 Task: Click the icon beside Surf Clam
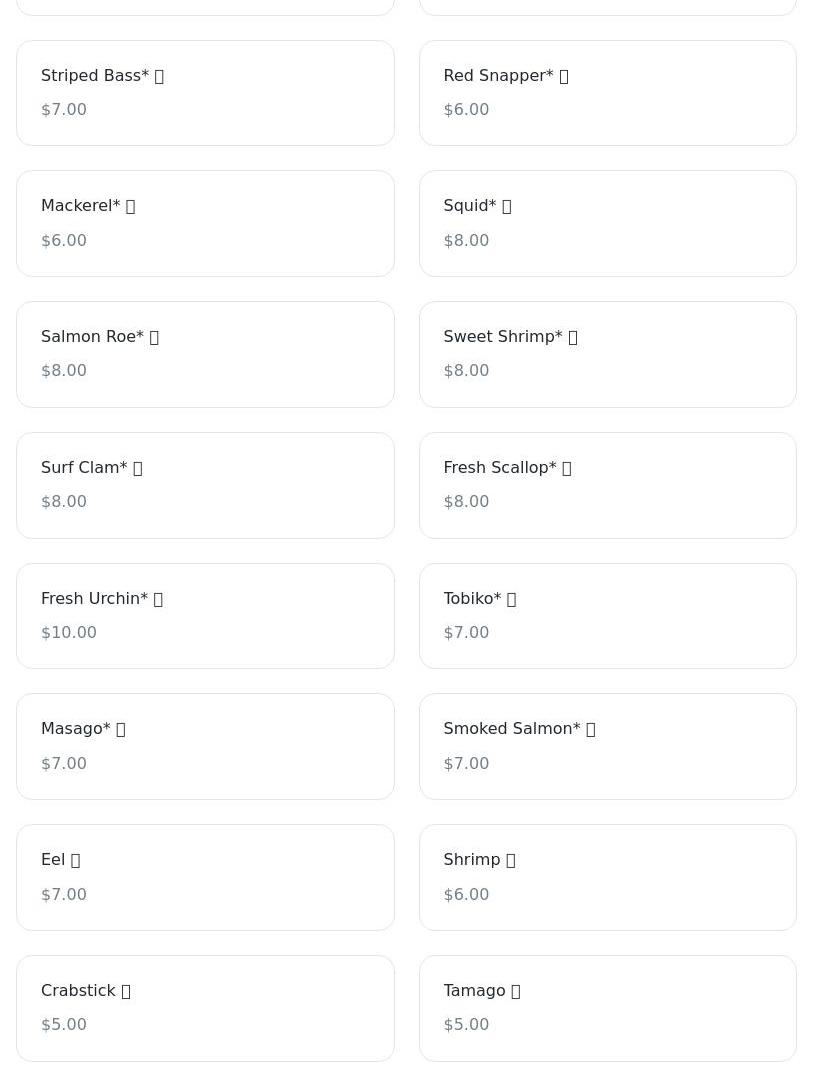click(x=138, y=468)
